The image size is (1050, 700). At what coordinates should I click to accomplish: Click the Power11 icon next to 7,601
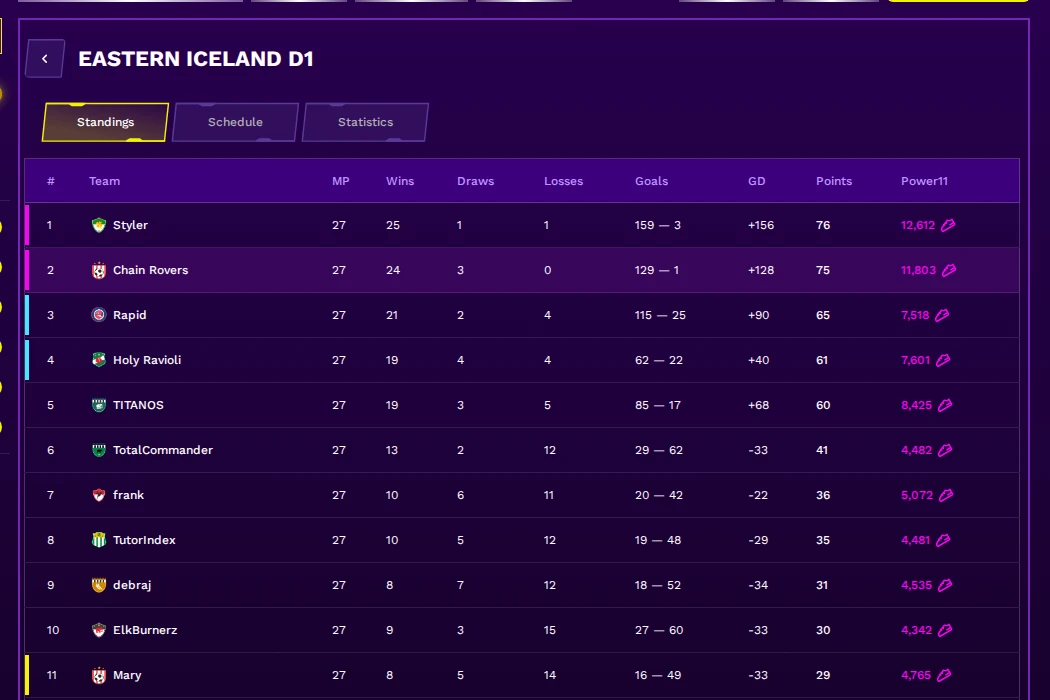tap(943, 360)
